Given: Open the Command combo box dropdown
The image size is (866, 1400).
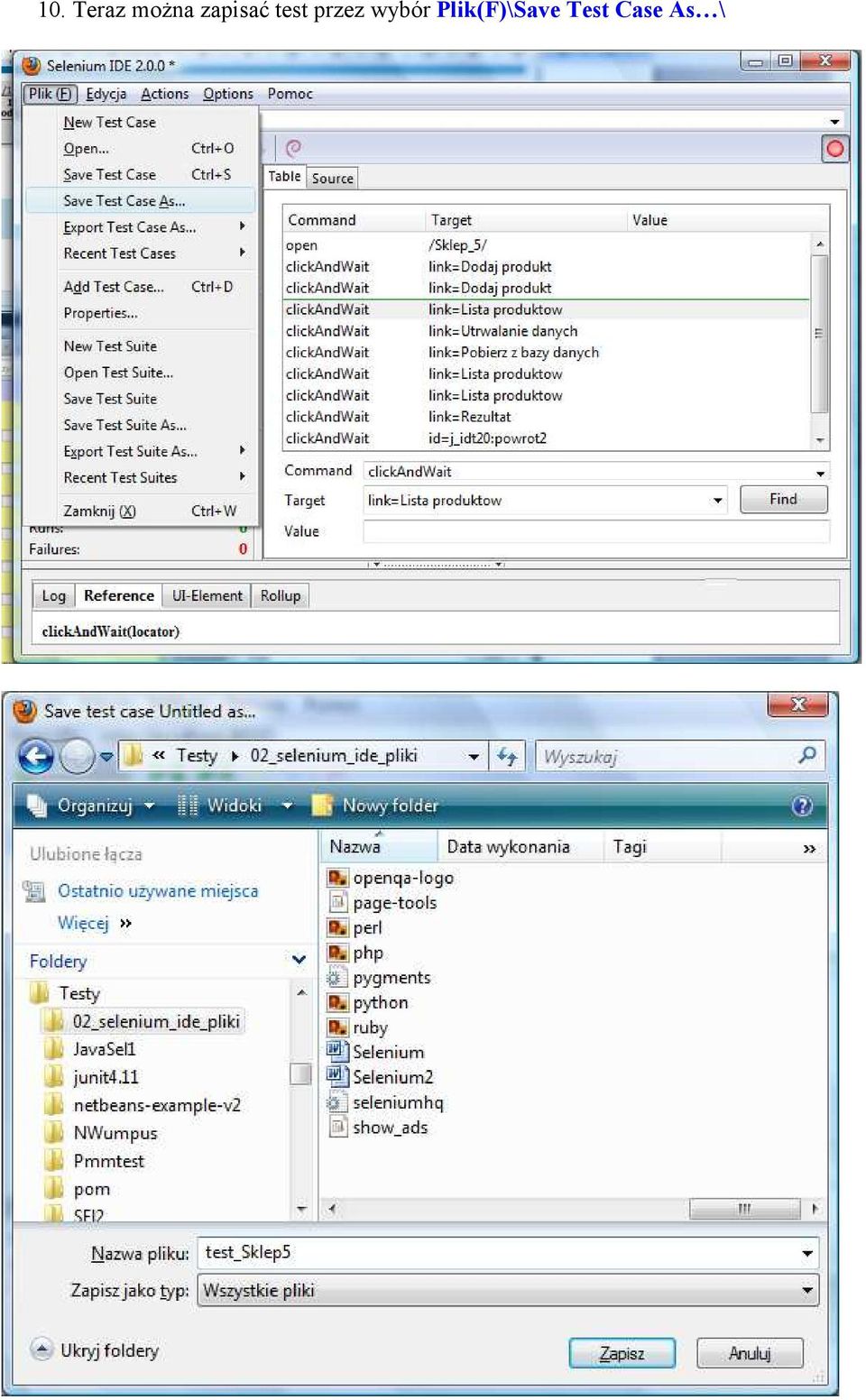Looking at the screenshot, I should tap(820, 472).
